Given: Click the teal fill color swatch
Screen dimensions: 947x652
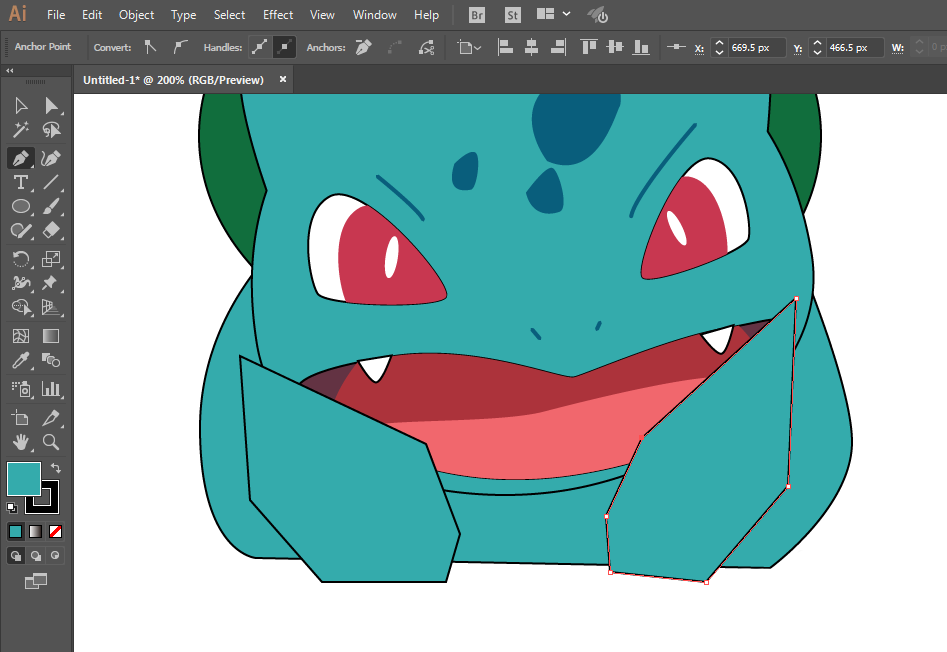Looking at the screenshot, I should click(x=23, y=478).
